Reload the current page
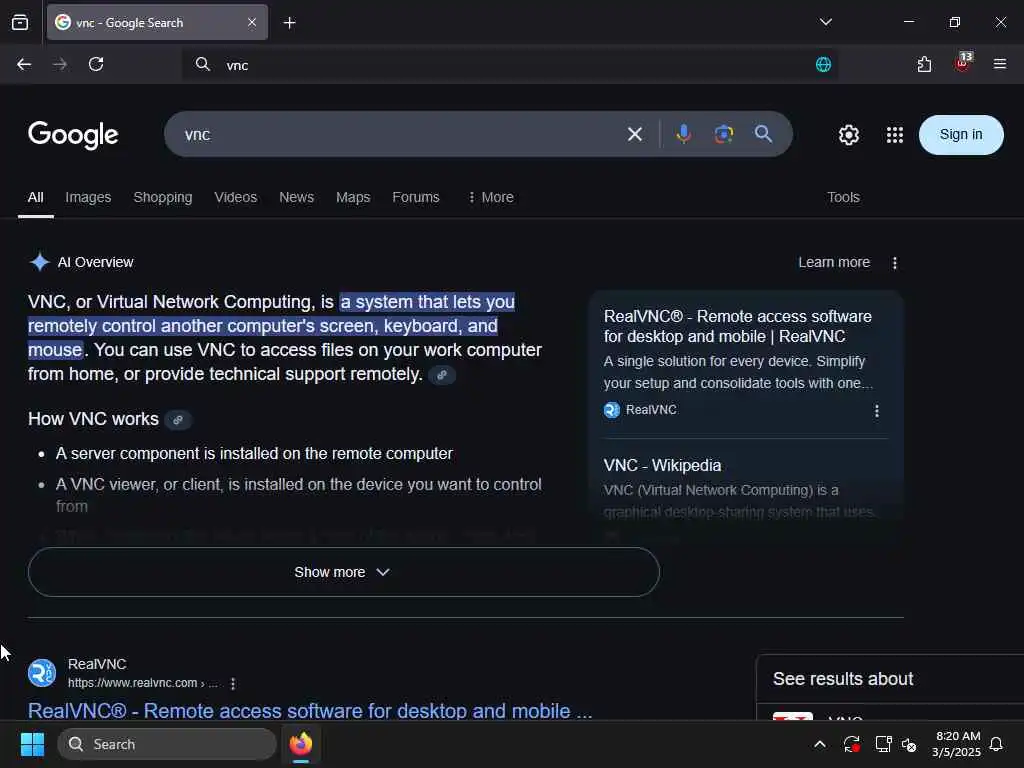Viewport: 1024px width, 768px height. click(96, 64)
